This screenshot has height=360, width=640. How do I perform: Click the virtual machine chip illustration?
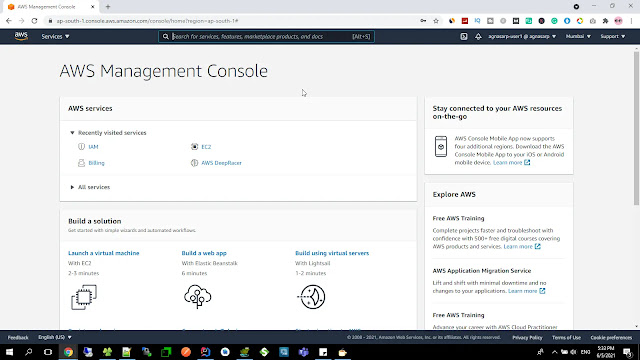pyautogui.click(x=84, y=297)
